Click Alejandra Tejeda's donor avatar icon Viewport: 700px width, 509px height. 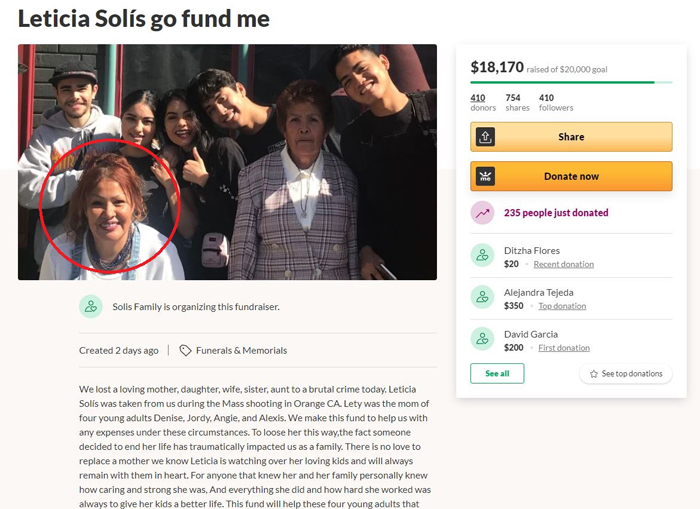pyautogui.click(x=483, y=298)
